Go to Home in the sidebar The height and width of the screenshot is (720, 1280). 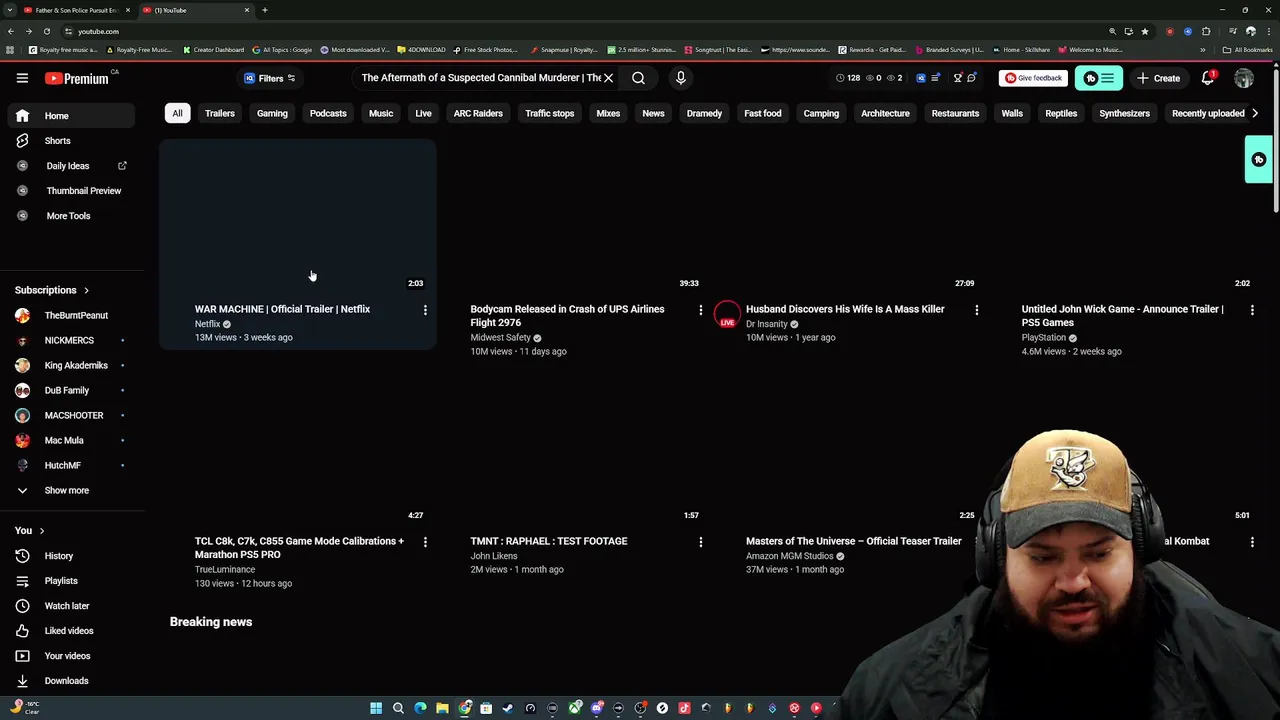[72, 116]
